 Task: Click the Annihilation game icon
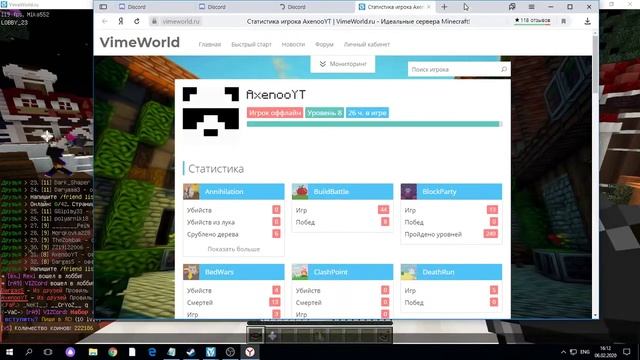click(191, 191)
